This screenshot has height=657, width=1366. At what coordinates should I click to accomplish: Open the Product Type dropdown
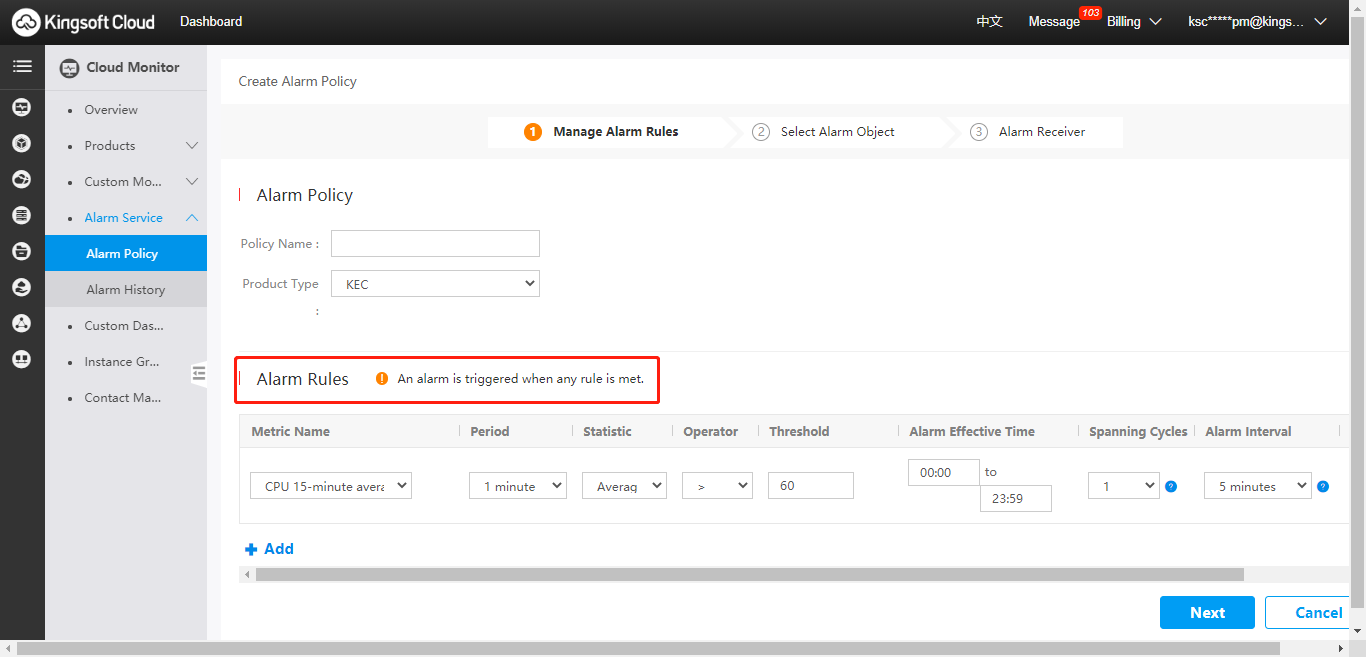pyautogui.click(x=435, y=284)
